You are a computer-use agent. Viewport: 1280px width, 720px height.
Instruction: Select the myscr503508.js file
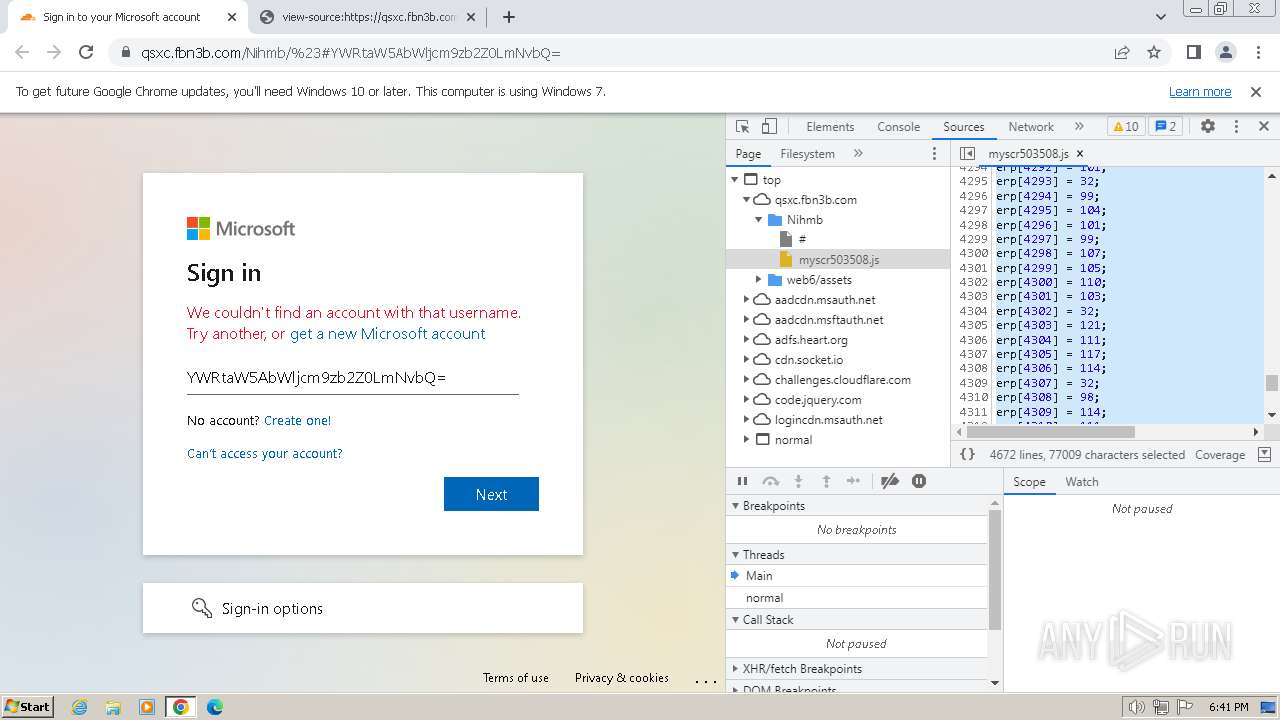click(x=838, y=260)
